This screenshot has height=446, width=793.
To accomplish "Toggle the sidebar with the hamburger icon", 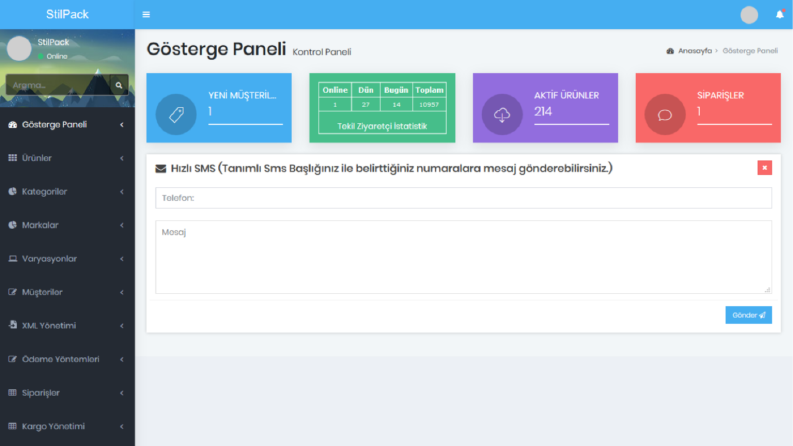I will point(146,15).
